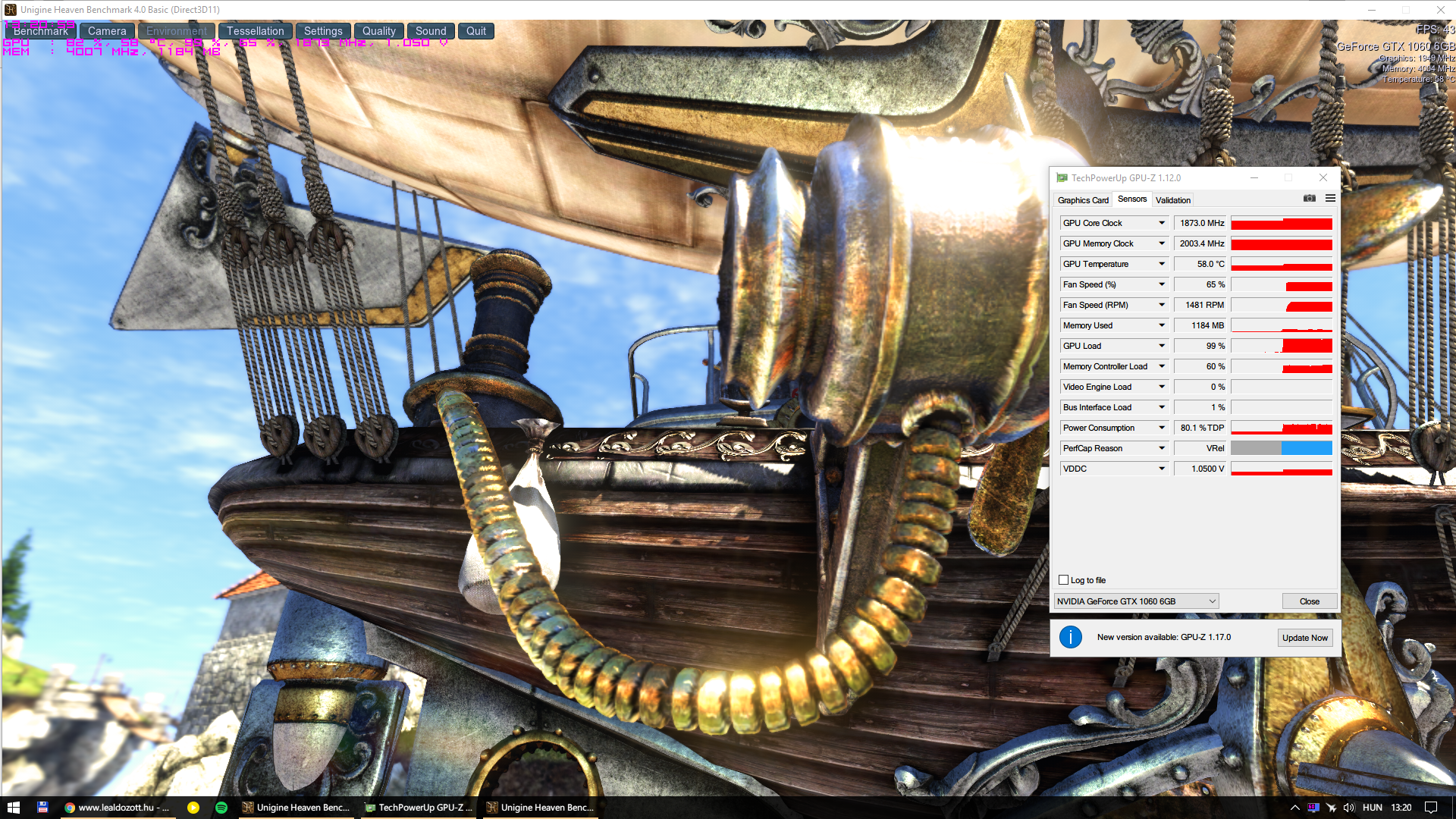Open the Heaven Settings menu
This screenshot has height=819, width=1456.
[323, 31]
